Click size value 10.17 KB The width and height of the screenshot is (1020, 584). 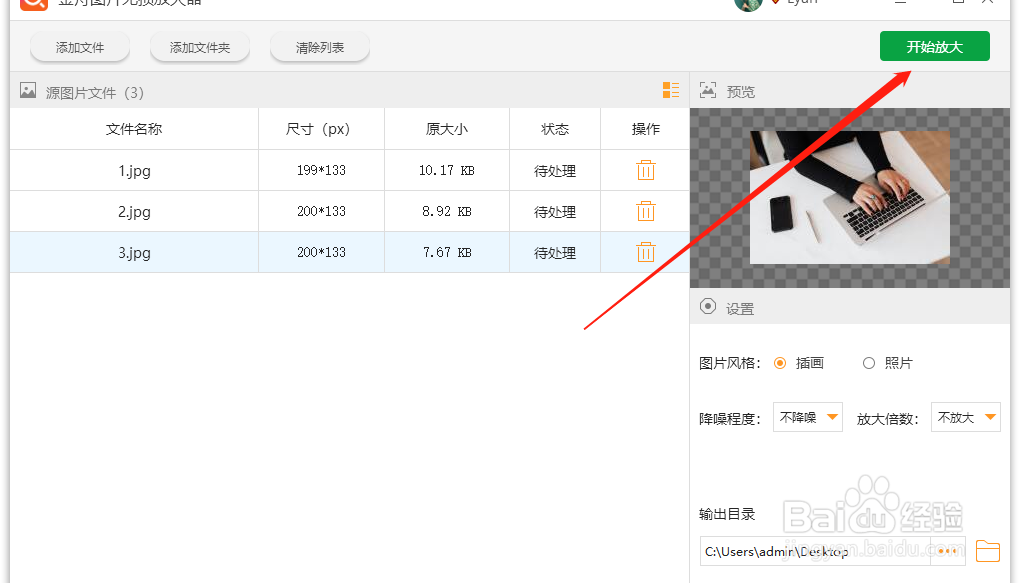click(x=447, y=170)
